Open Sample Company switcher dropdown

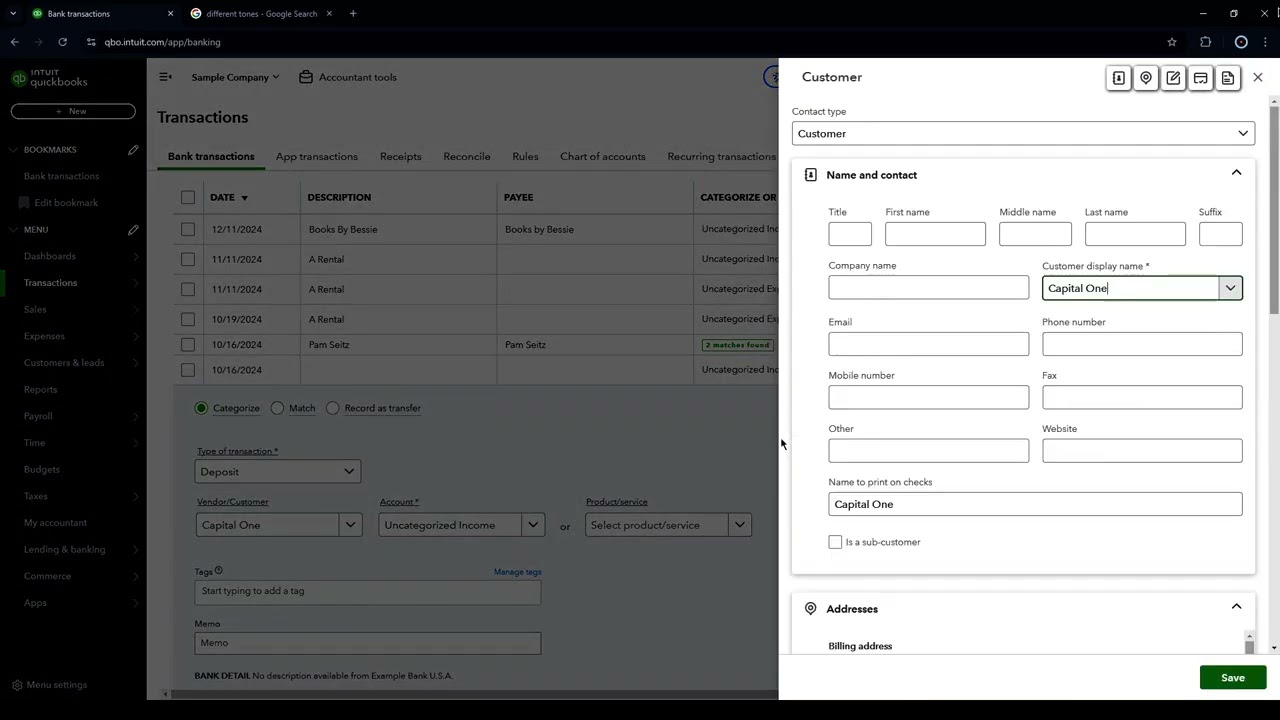pyautogui.click(x=235, y=77)
